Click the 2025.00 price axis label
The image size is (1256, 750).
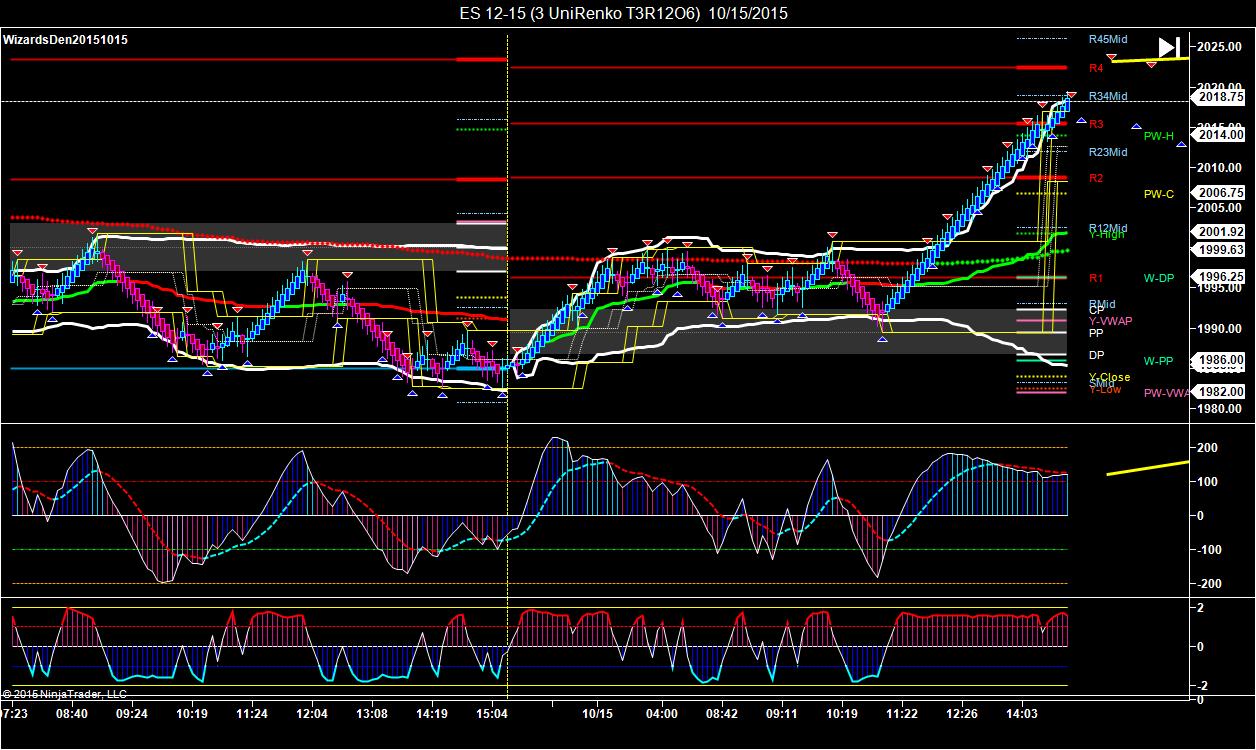1221,47
